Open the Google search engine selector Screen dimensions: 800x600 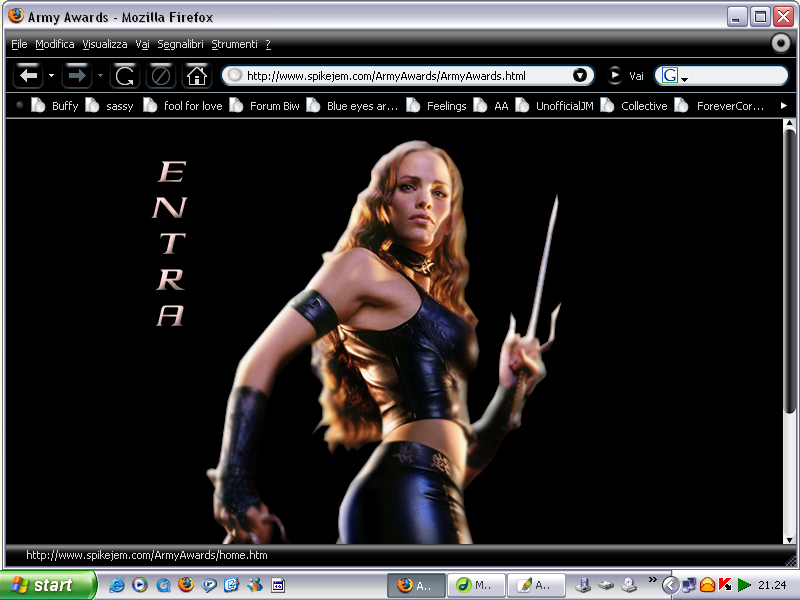[674, 76]
